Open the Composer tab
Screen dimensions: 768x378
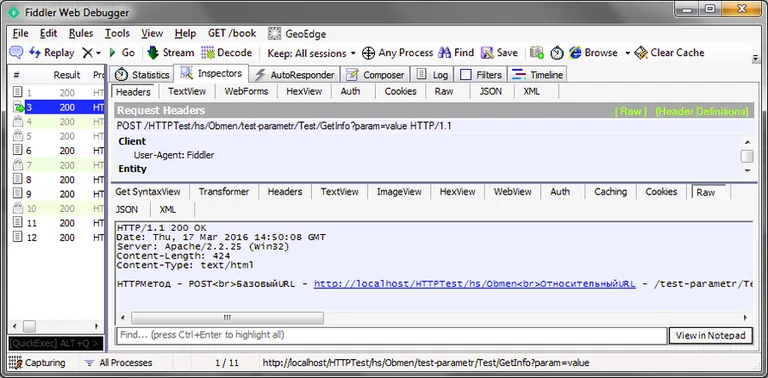point(375,75)
